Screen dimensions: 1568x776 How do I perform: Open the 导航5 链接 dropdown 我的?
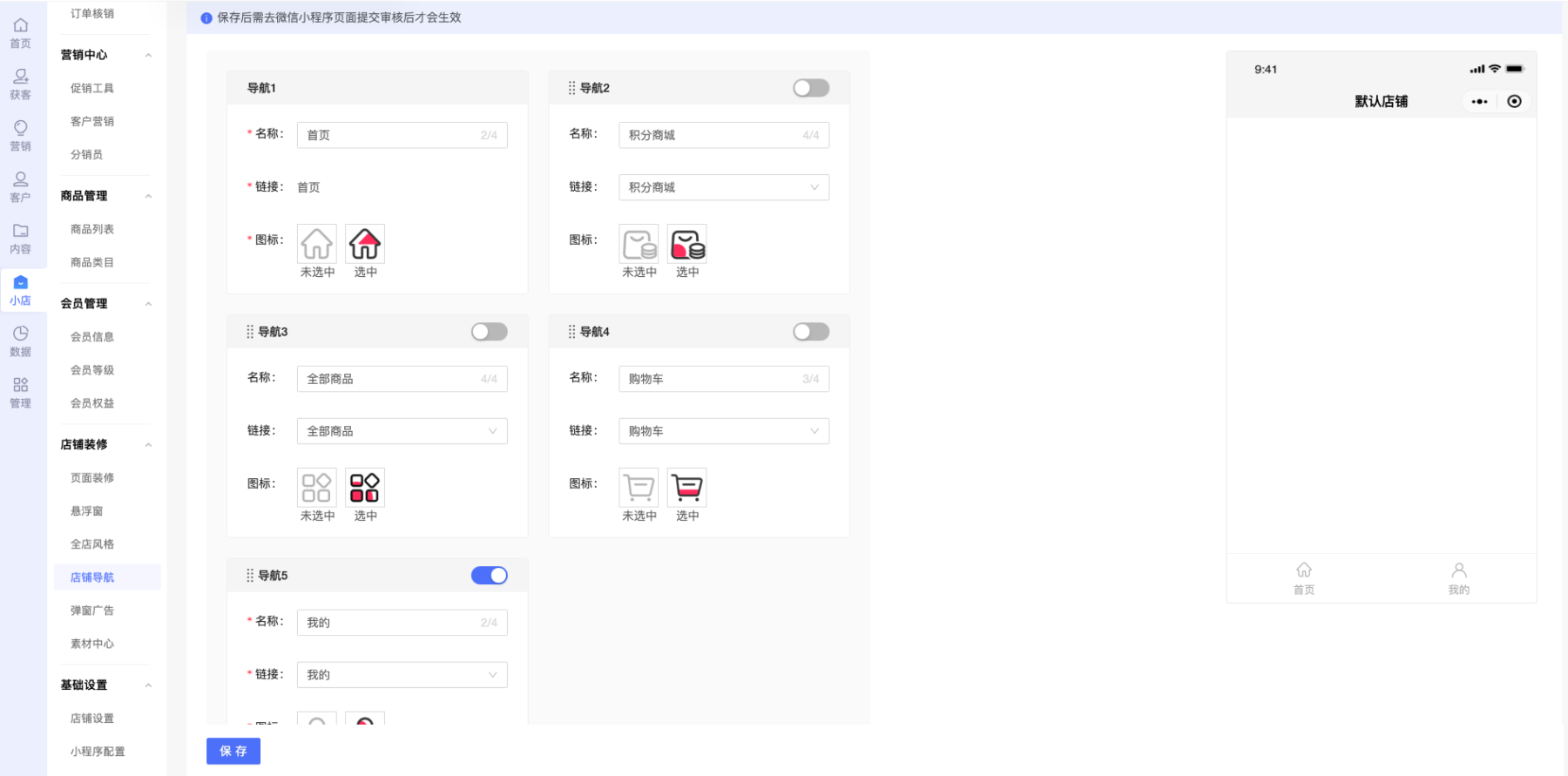click(402, 675)
